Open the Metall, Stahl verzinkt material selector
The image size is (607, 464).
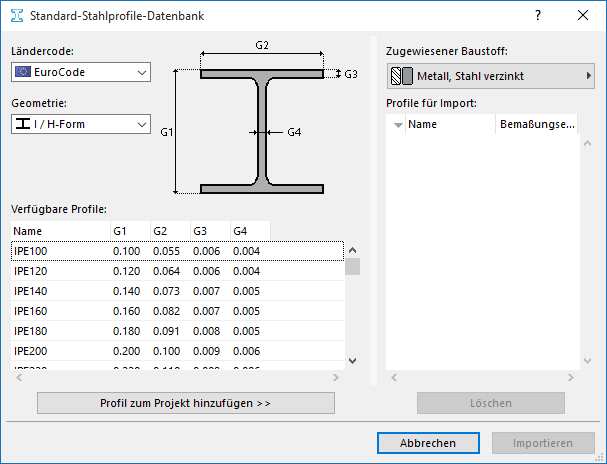[x=490, y=76]
